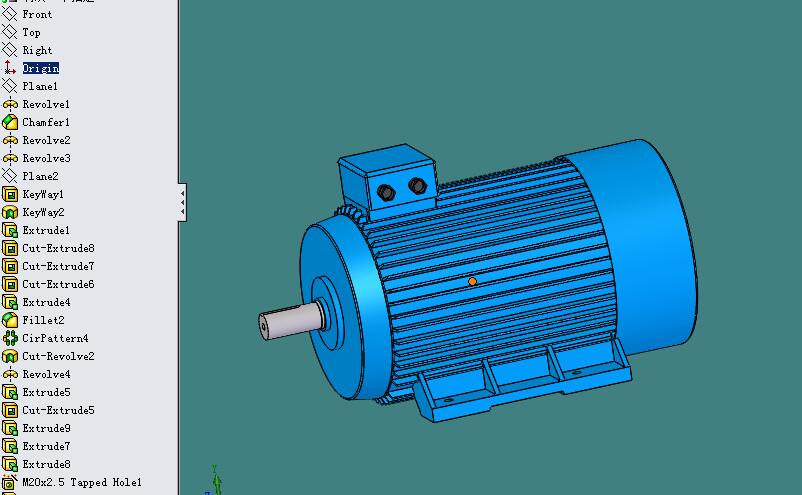Click the CirPattern4 pattern icon
The image size is (802, 495).
point(10,338)
